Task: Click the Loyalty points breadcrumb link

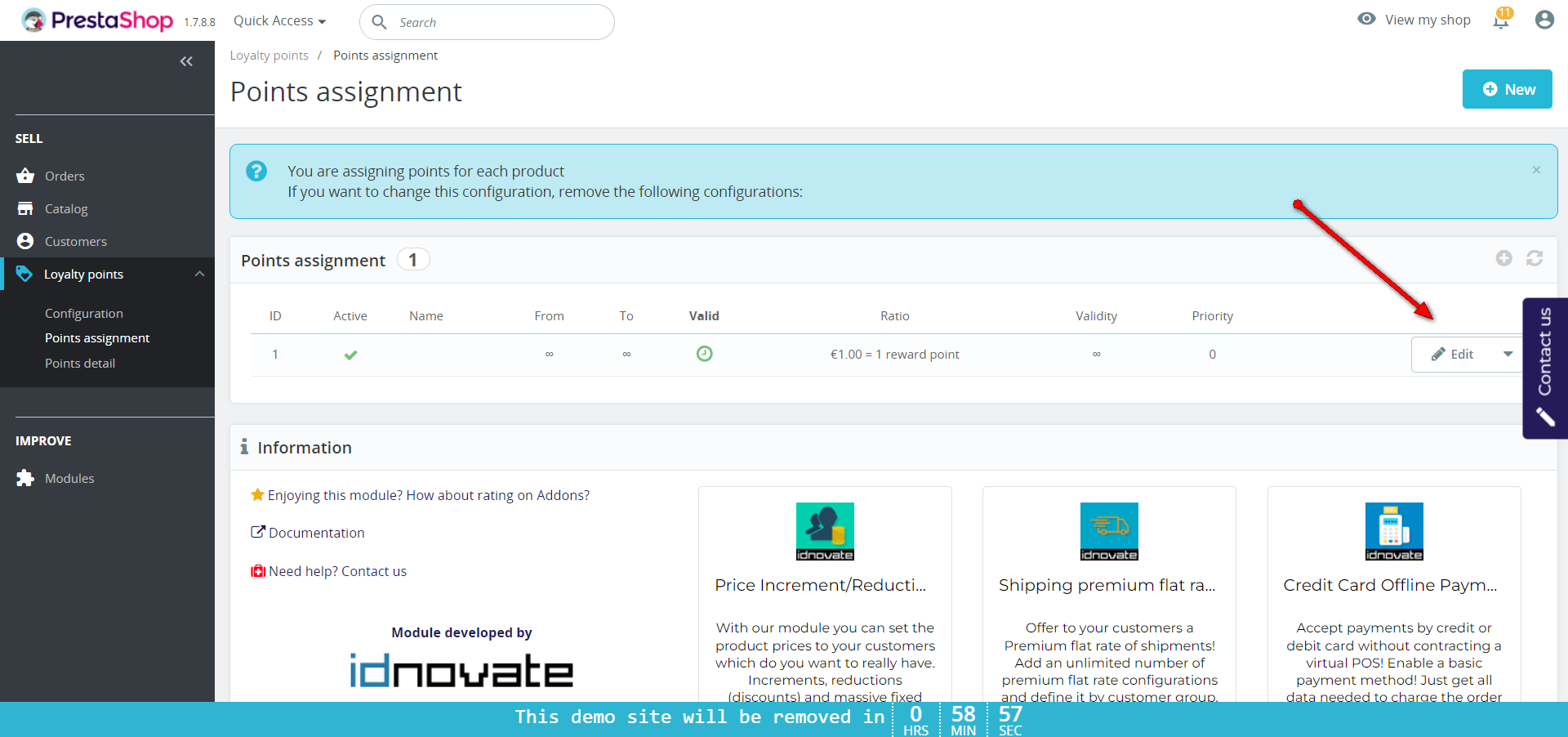Action: coord(269,55)
